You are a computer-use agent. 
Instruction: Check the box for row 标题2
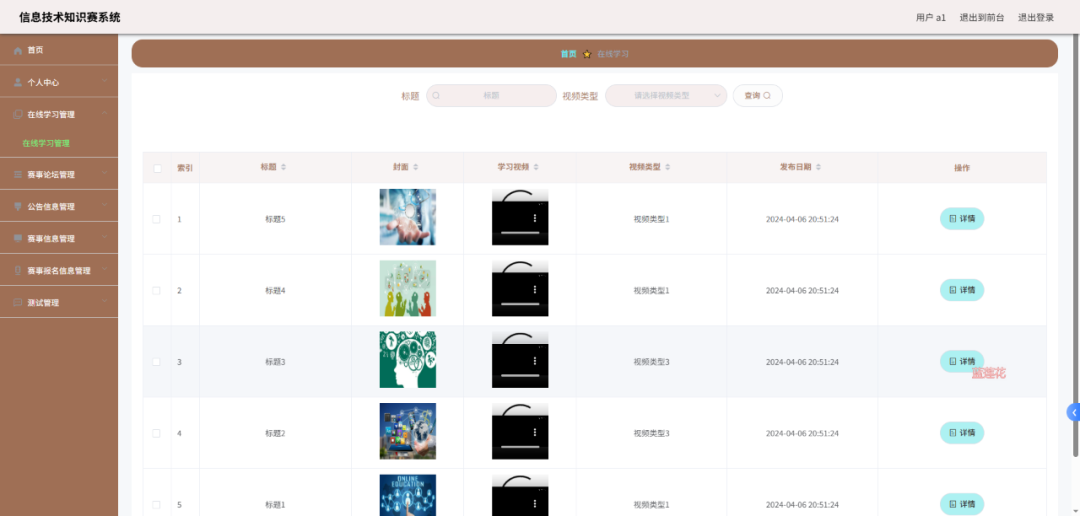[x=156, y=433]
